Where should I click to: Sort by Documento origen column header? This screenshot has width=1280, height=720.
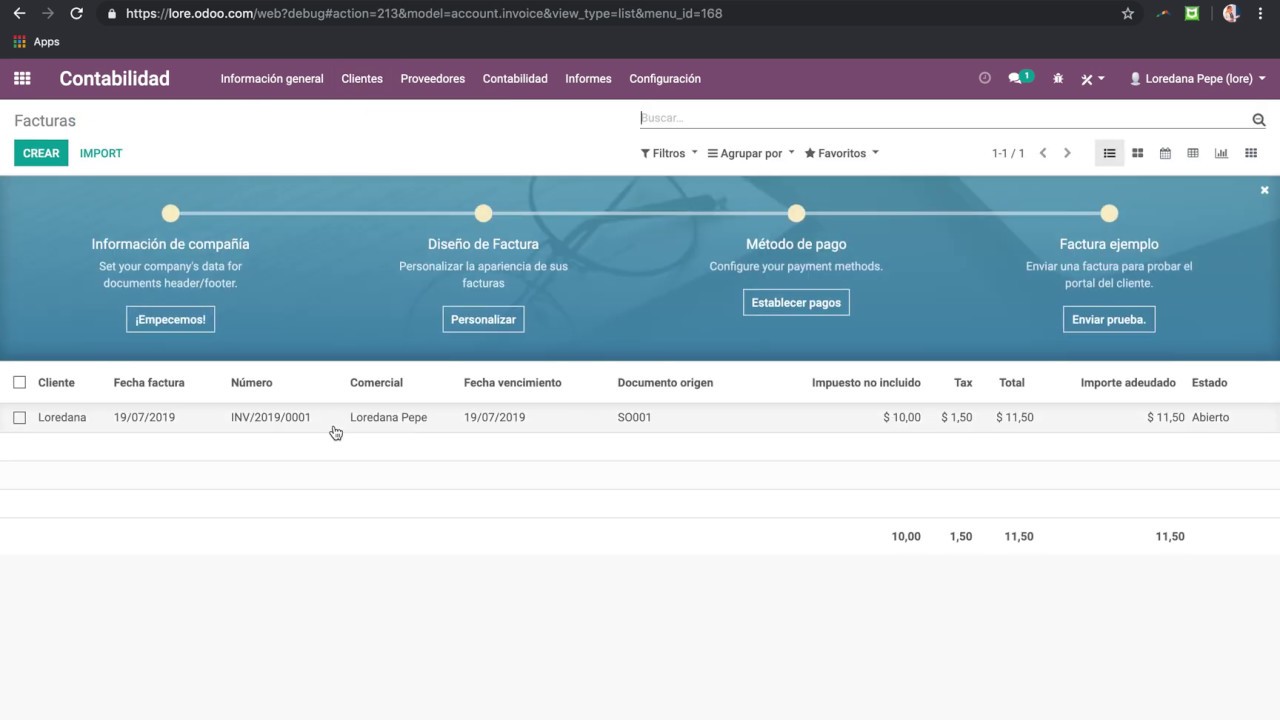pyautogui.click(x=665, y=382)
